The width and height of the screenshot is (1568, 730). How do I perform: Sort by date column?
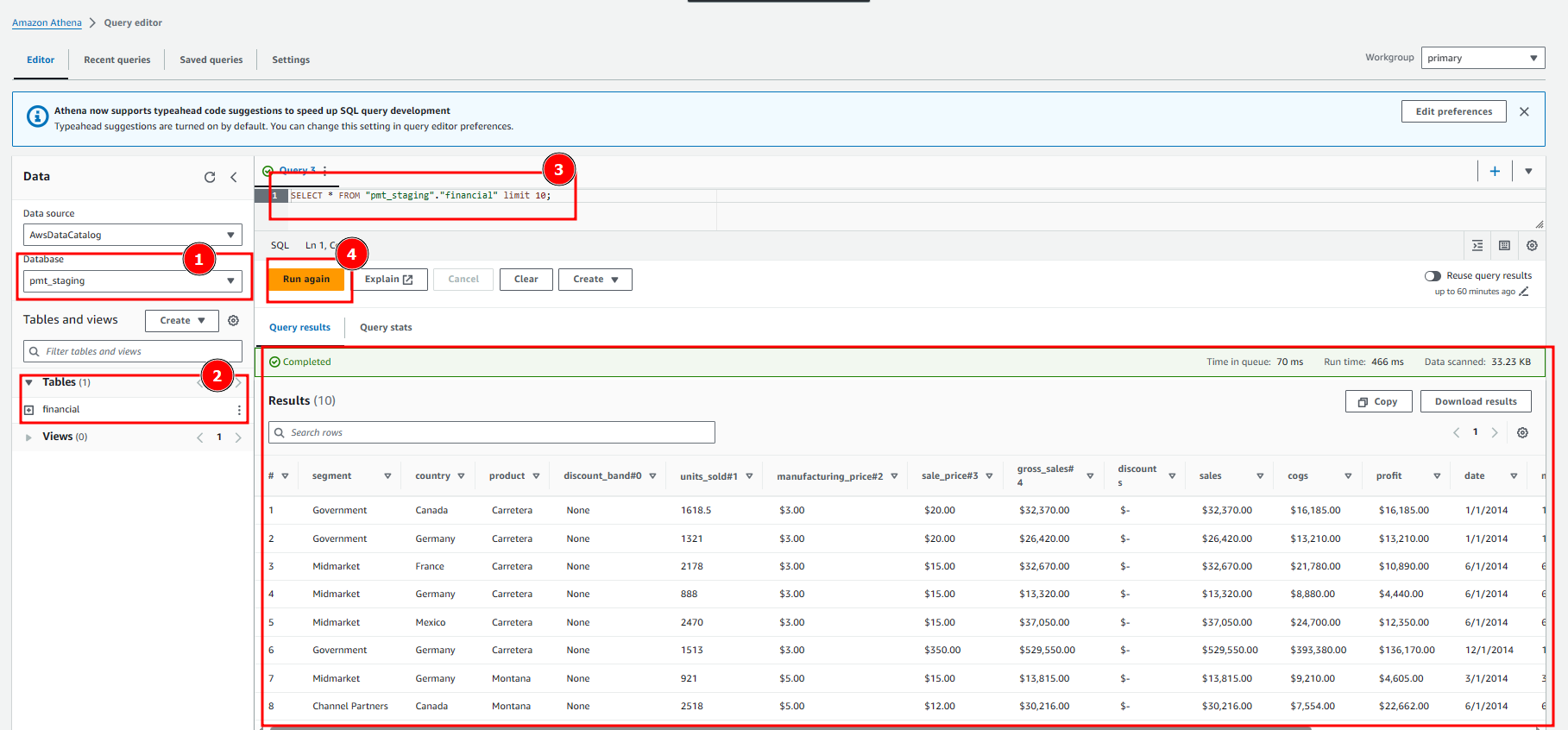click(x=1514, y=476)
